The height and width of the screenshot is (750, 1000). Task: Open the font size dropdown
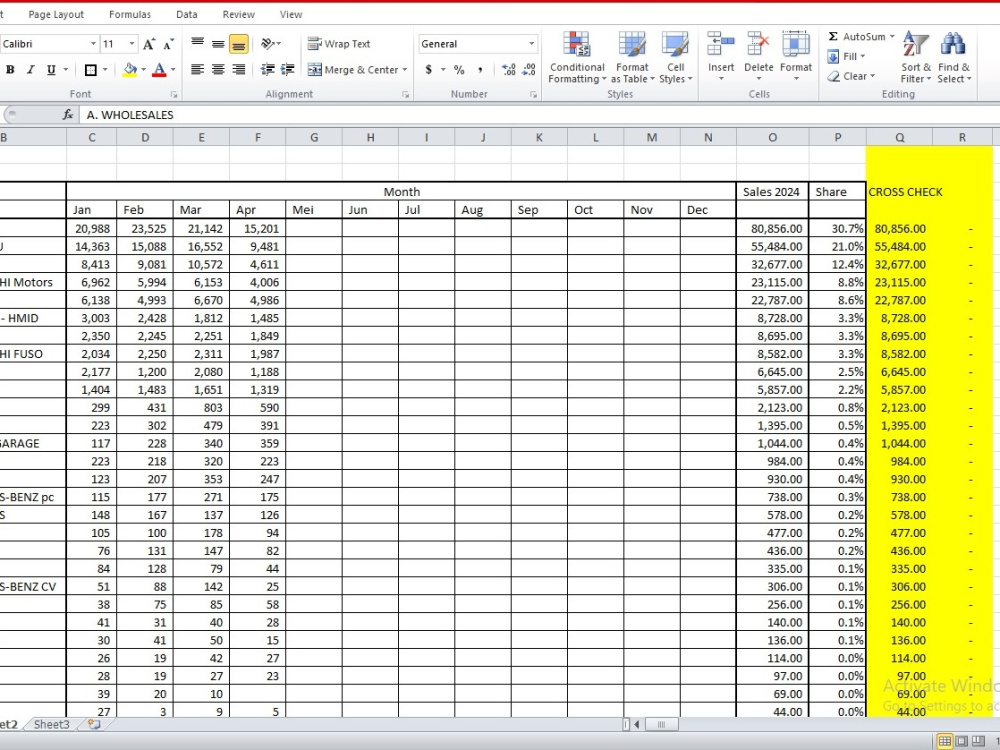click(x=132, y=44)
